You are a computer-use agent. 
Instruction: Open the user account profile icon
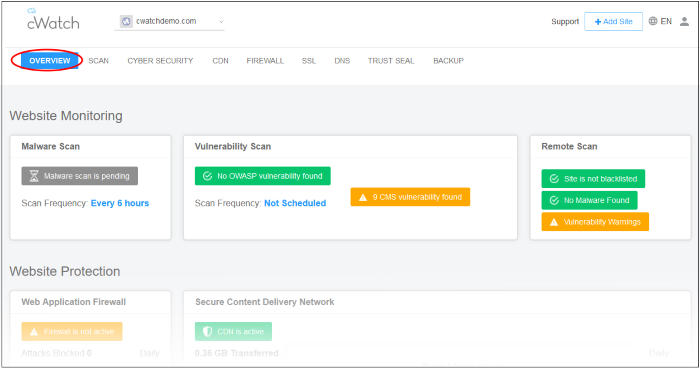pos(684,21)
